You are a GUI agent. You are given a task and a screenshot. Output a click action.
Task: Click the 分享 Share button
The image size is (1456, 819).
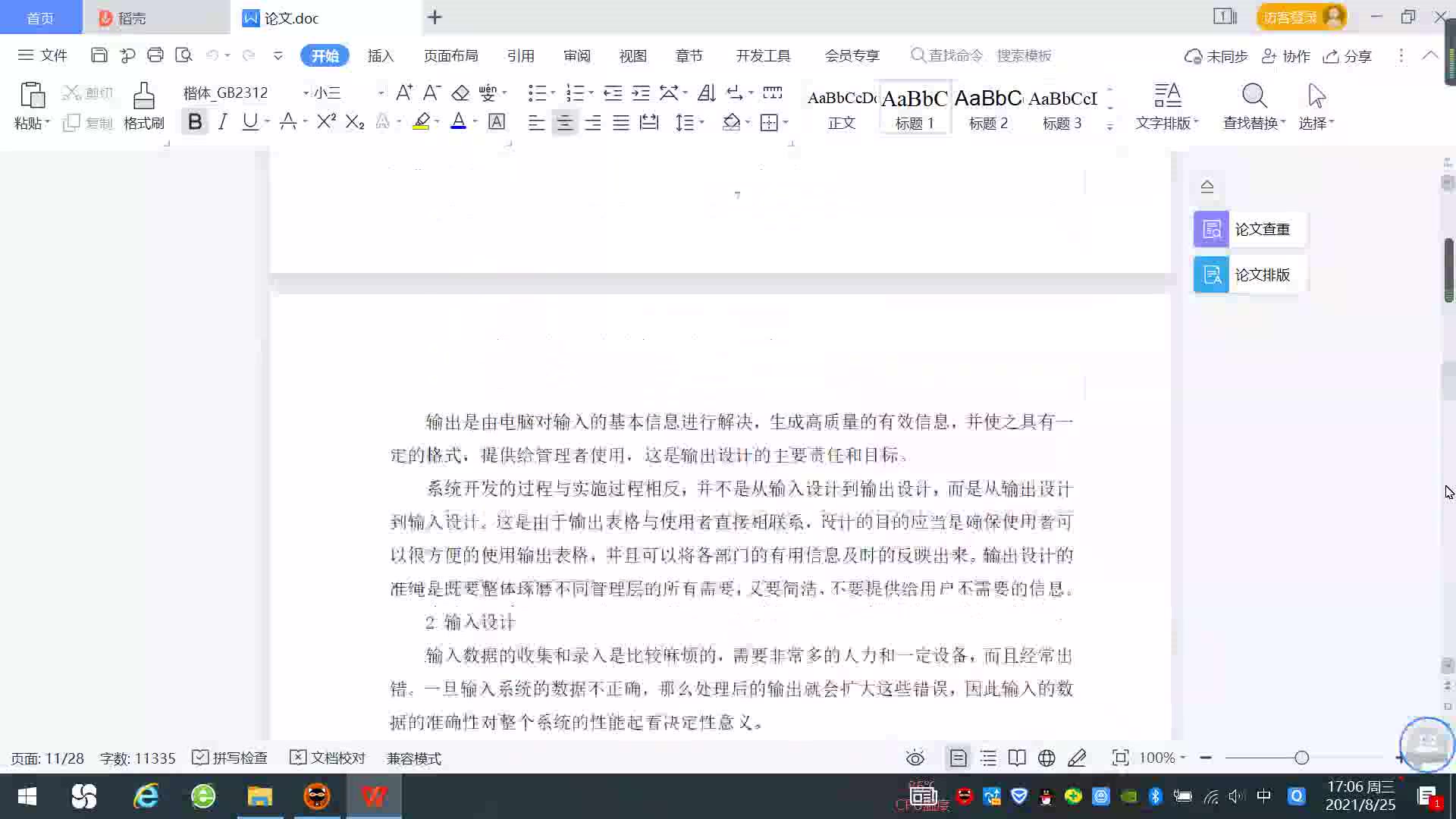pos(1348,56)
